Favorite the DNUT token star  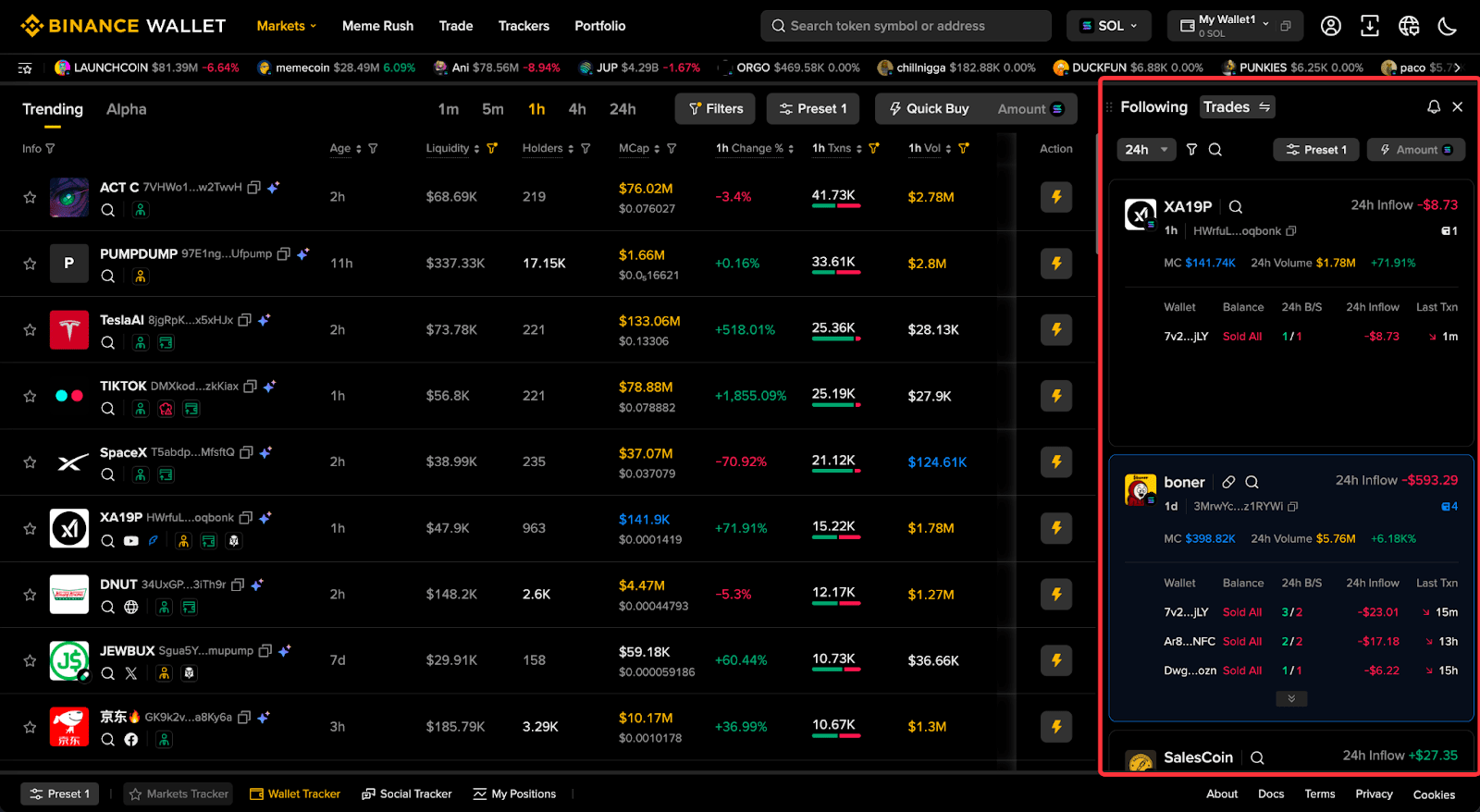[30, 595]
